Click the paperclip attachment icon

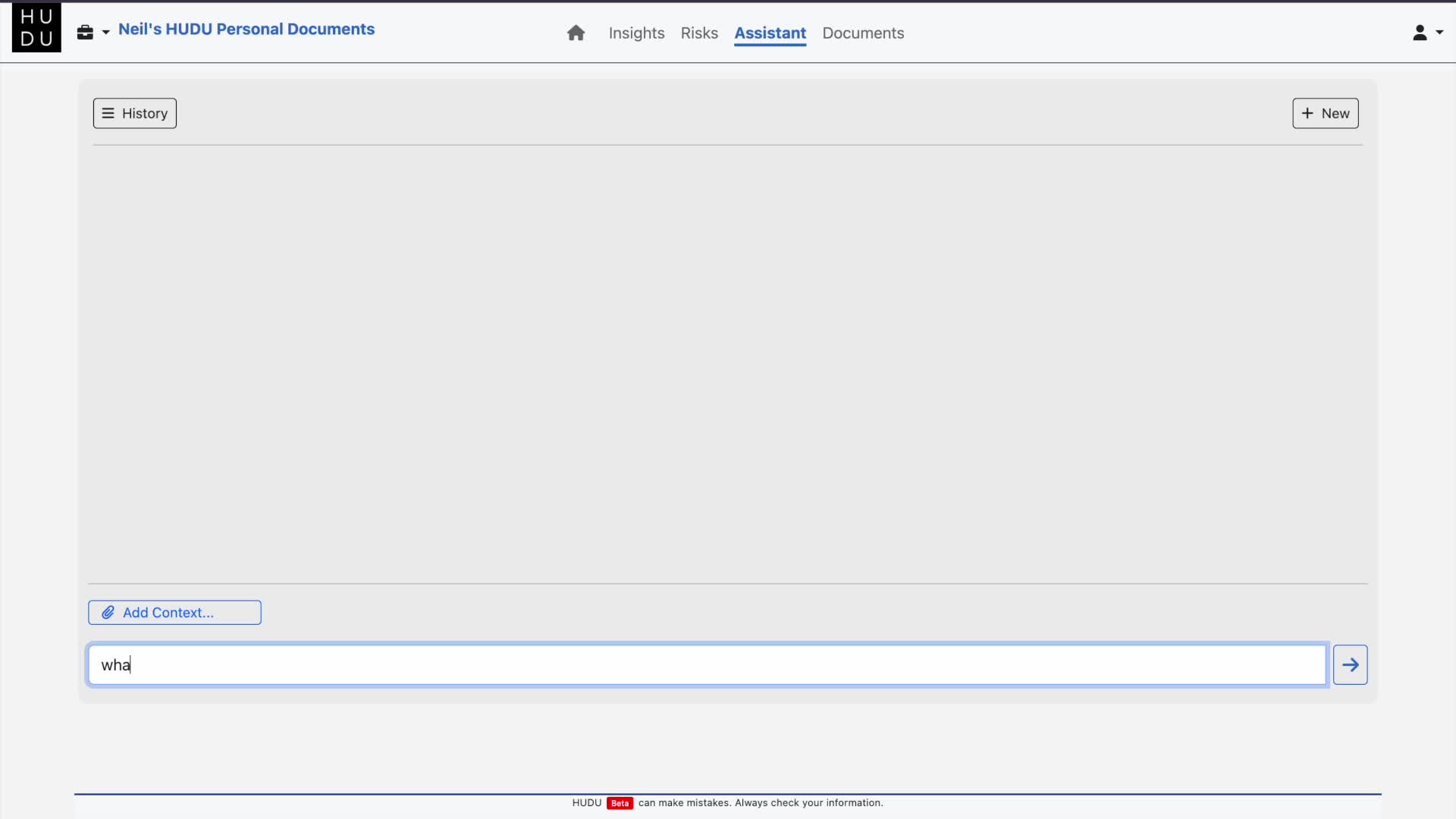(x=108, y=613)
